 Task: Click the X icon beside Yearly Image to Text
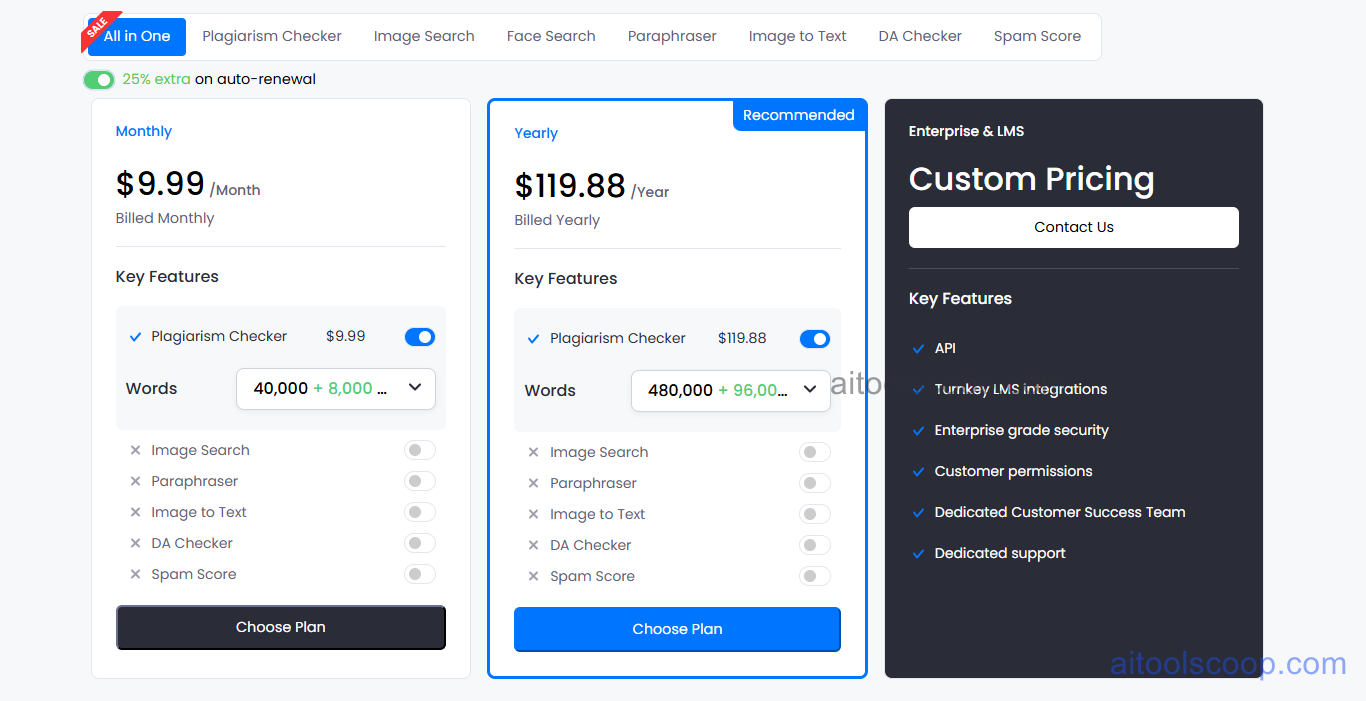pyautogui.click(x=534, y=515)
